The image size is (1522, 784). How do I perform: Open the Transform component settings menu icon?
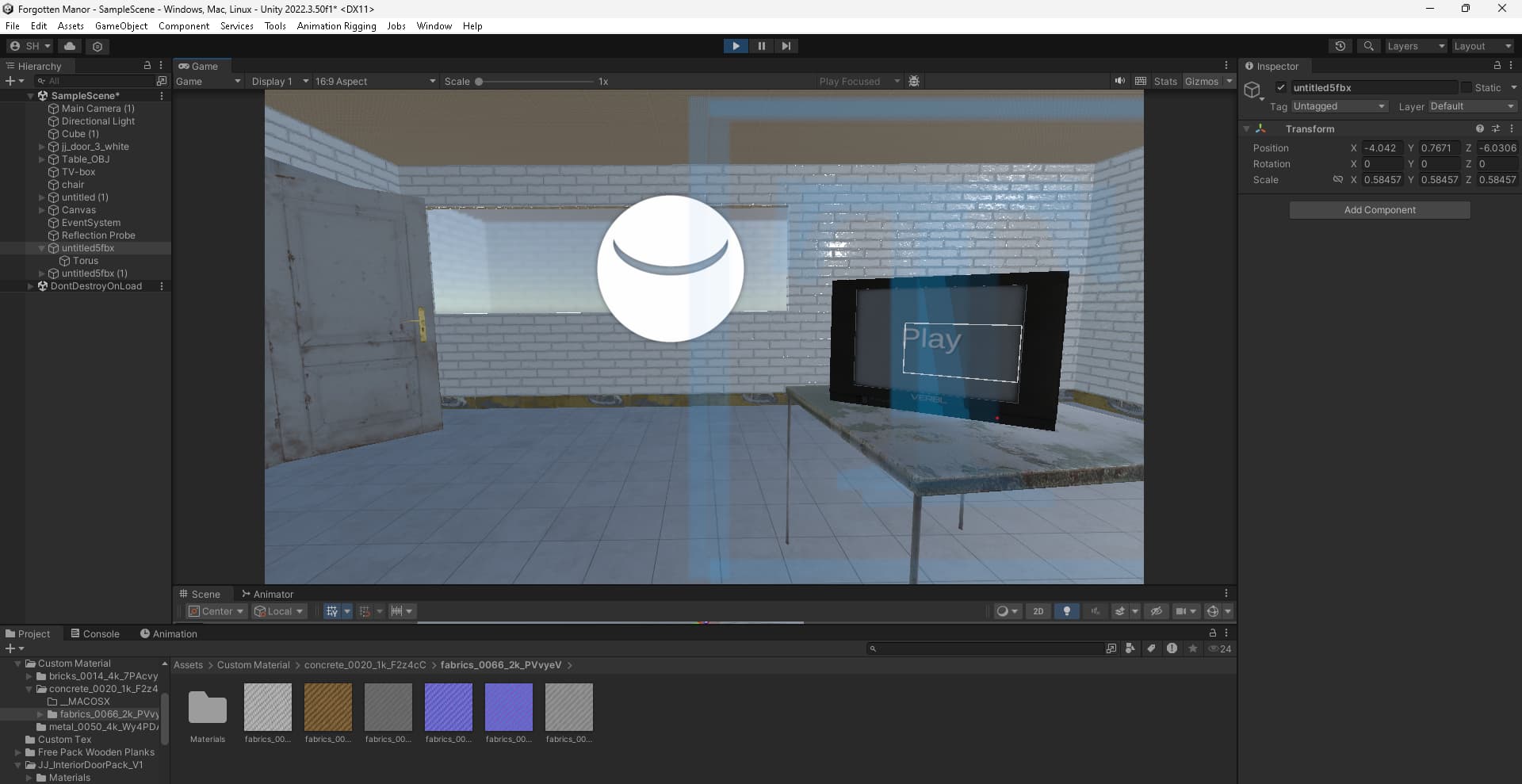click(x=1512, y=128)
